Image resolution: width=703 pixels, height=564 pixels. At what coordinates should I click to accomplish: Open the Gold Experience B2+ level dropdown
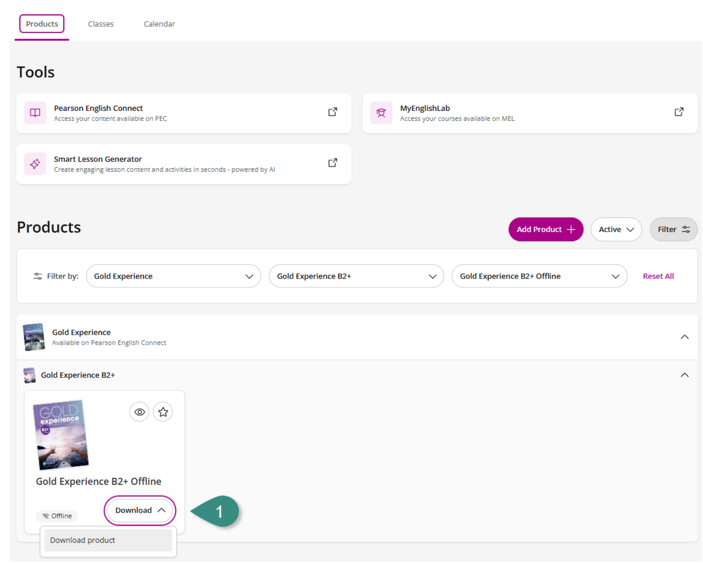point(356,276)
